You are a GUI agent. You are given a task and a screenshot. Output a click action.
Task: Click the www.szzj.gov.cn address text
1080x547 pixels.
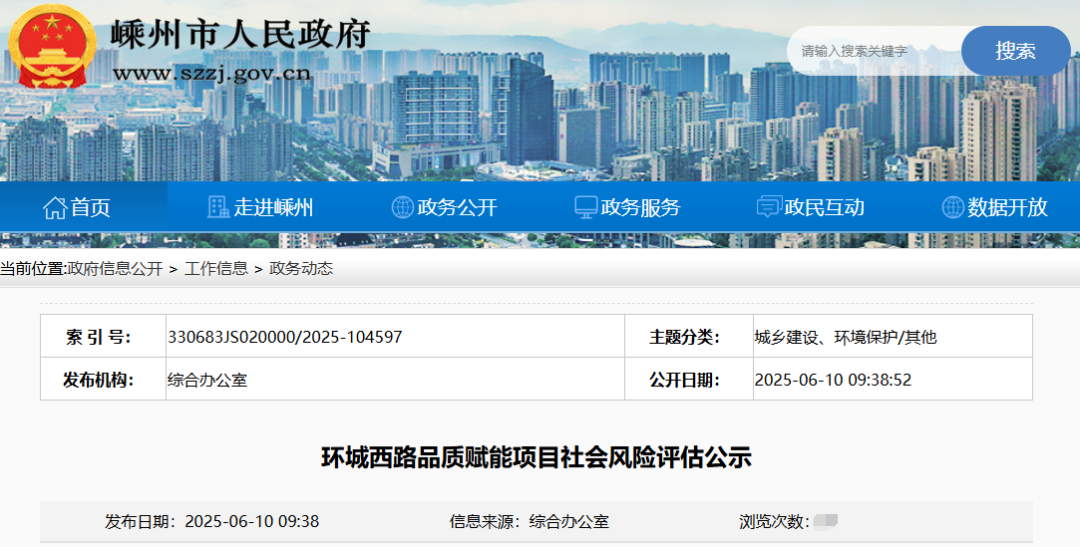(x=211, y=73)
